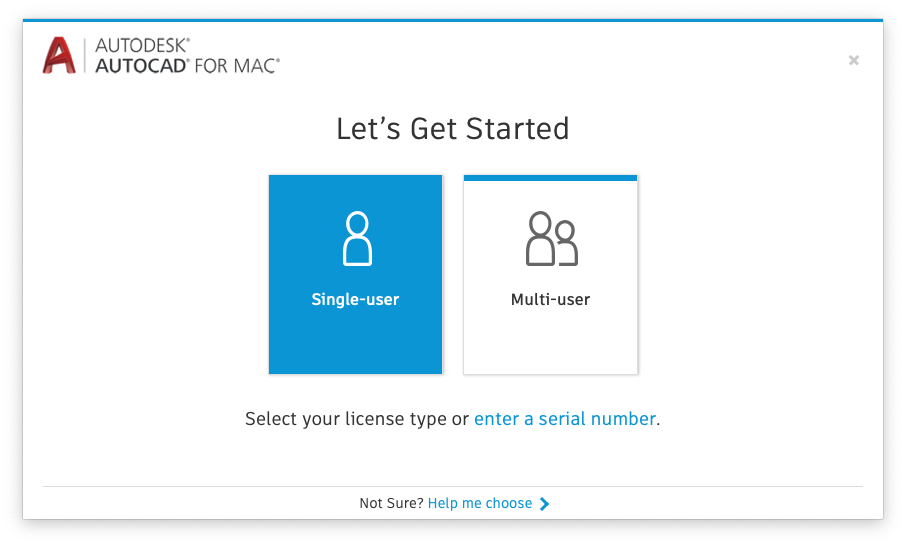Click the "Not Sure?" footer text
This screenshot has height=546, width=906.
391,504
